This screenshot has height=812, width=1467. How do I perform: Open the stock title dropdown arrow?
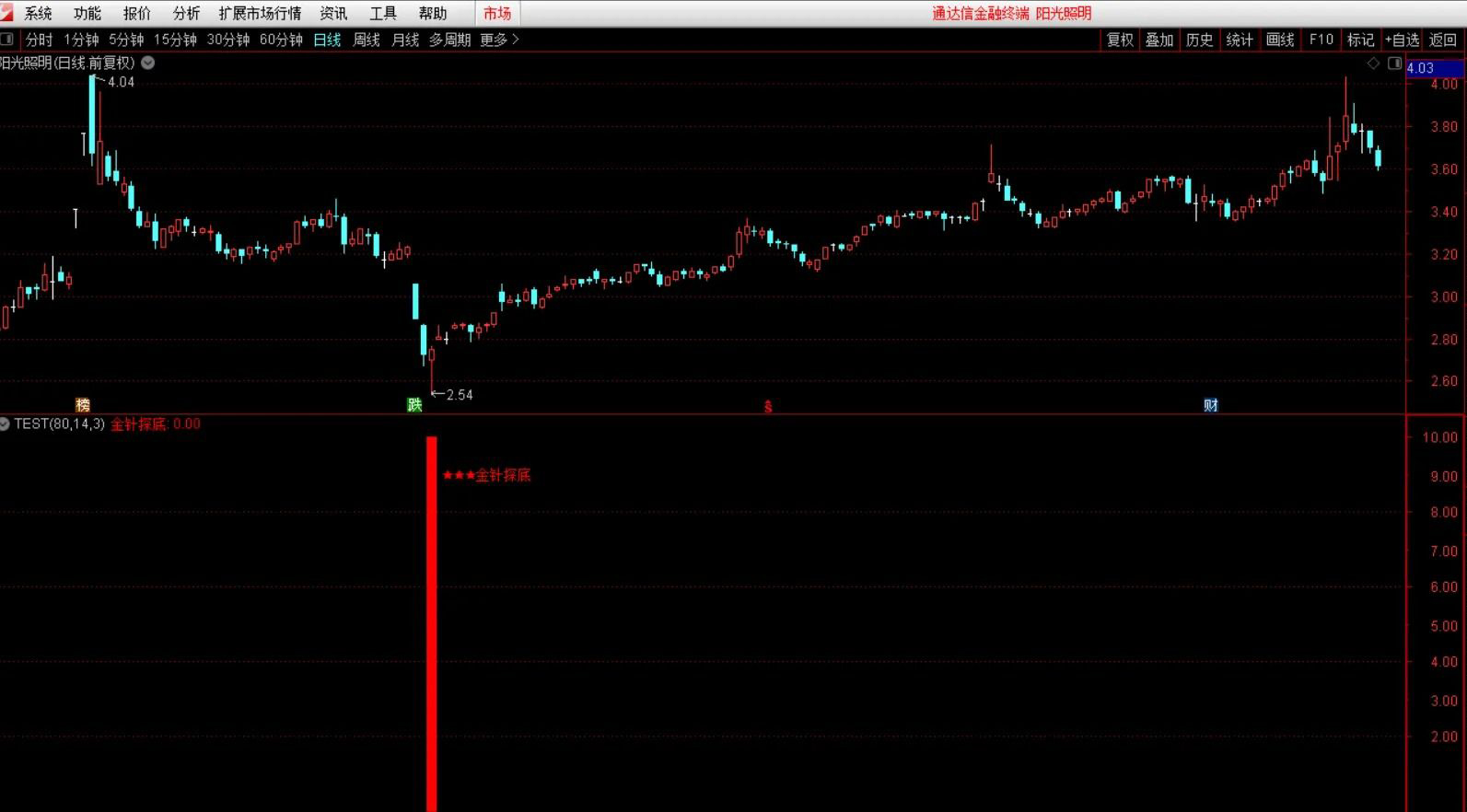147,63
